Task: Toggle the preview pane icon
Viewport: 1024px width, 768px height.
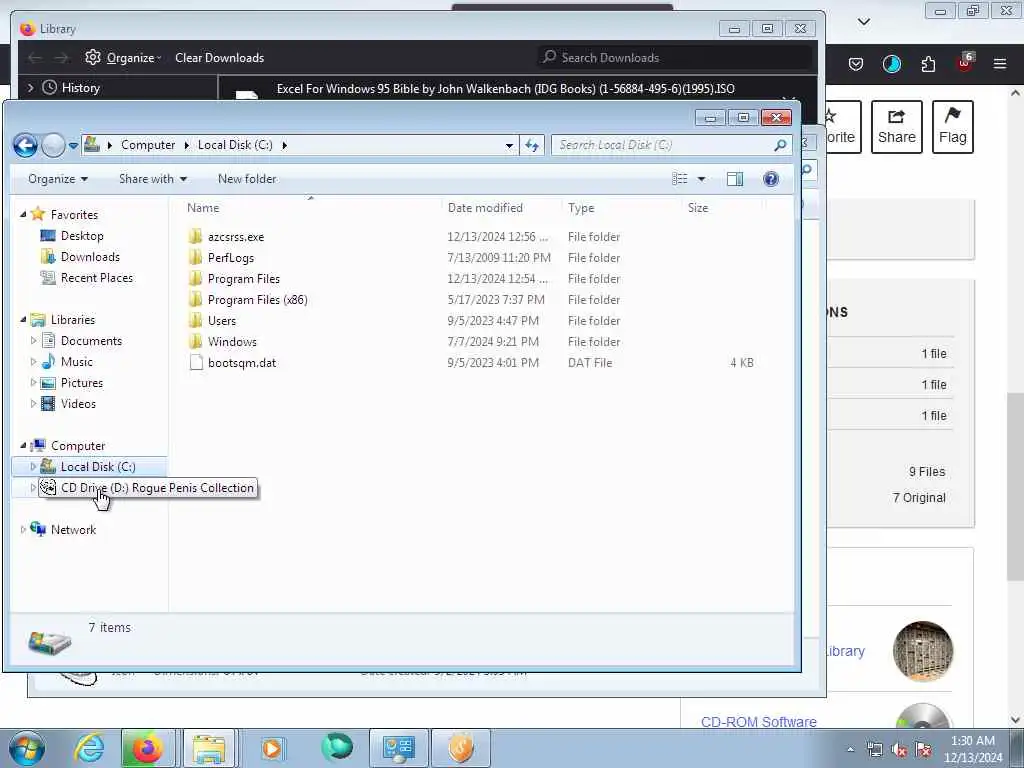Action: click(735, 179)
